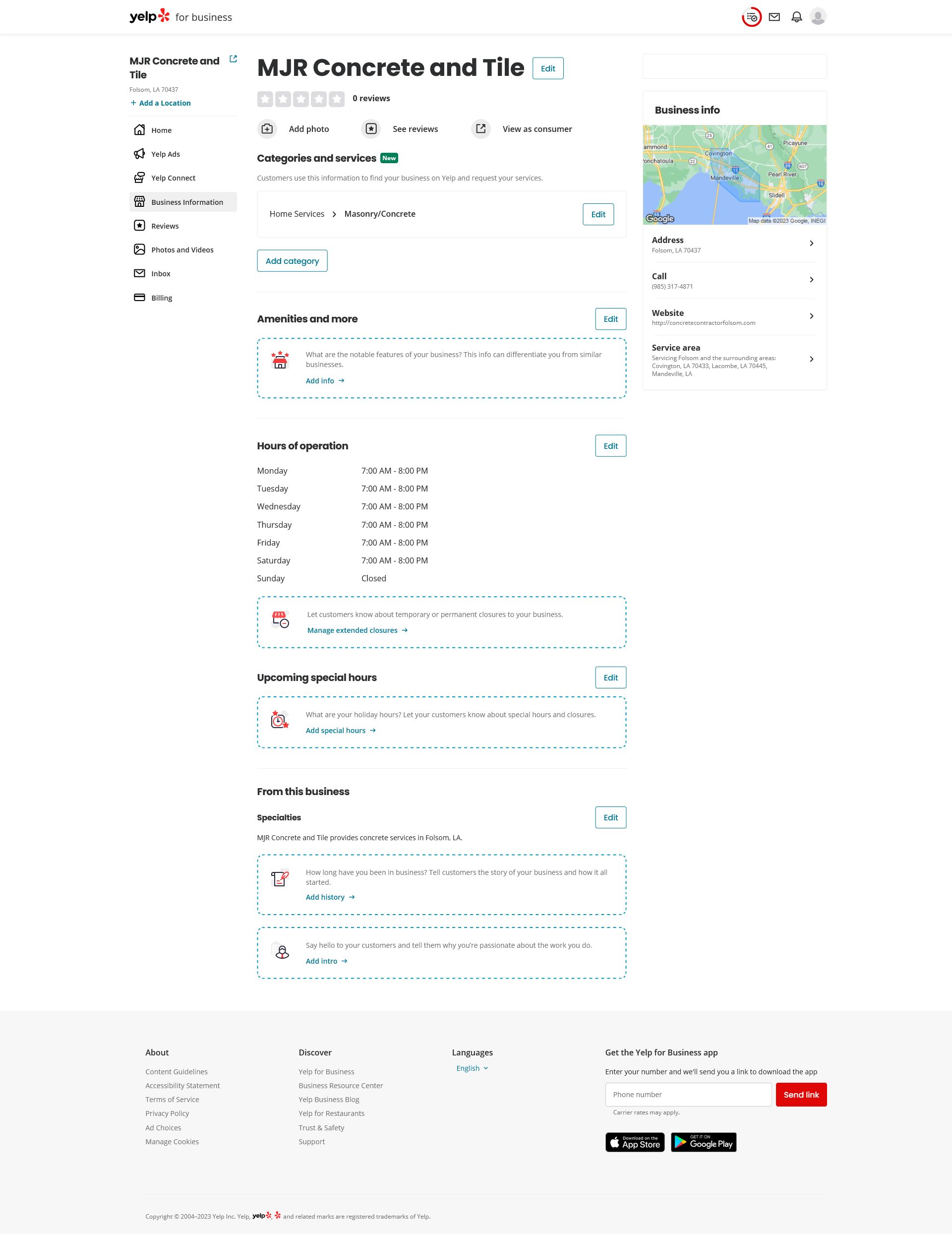The width and height of the screenshot is (952, 1234).
Task: Open Billing in the sidebar
Action: coord(162,298)
